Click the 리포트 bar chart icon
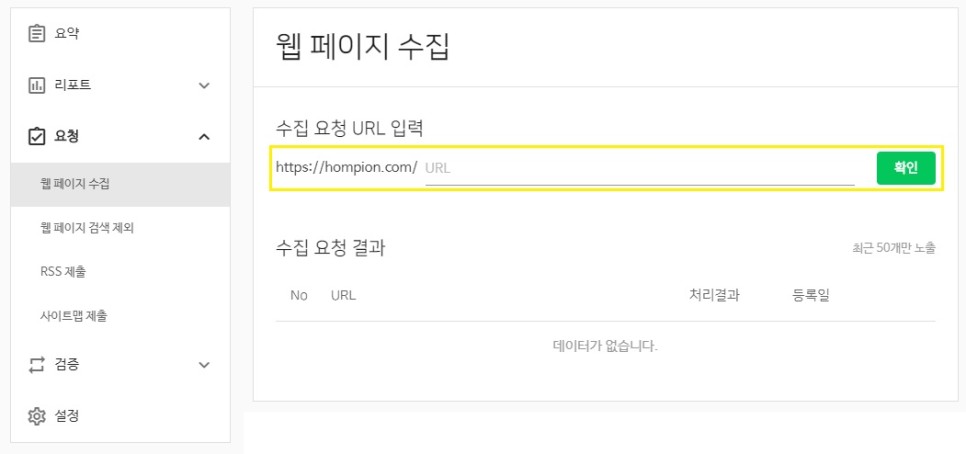 coord(37,85)
